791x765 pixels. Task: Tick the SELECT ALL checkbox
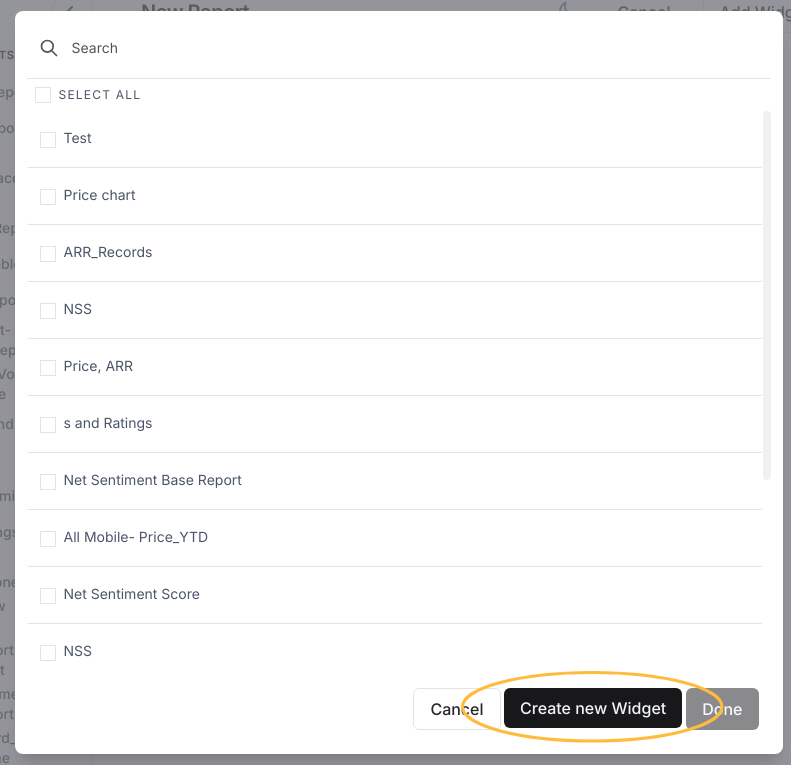[x=43, y=95]
